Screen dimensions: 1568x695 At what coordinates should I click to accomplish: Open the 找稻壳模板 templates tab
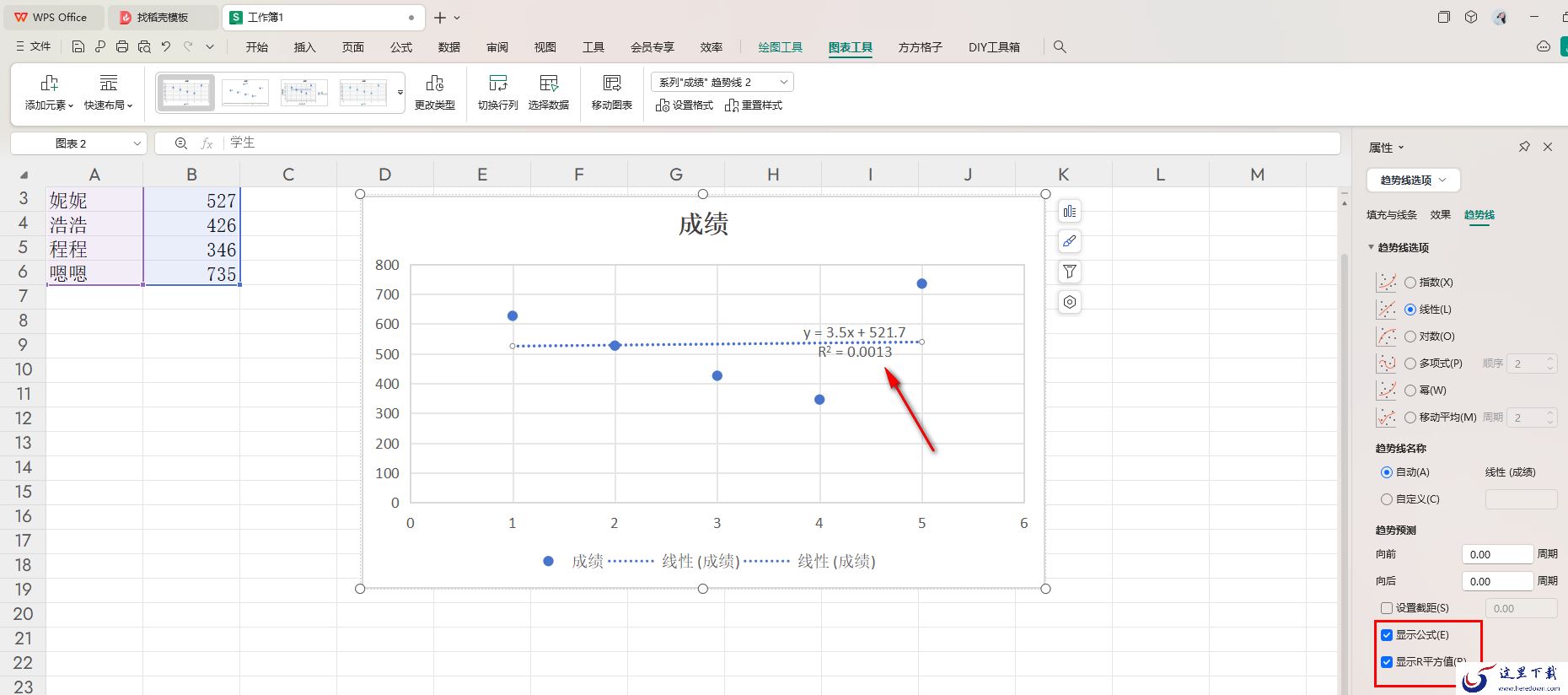coord(164,17)
